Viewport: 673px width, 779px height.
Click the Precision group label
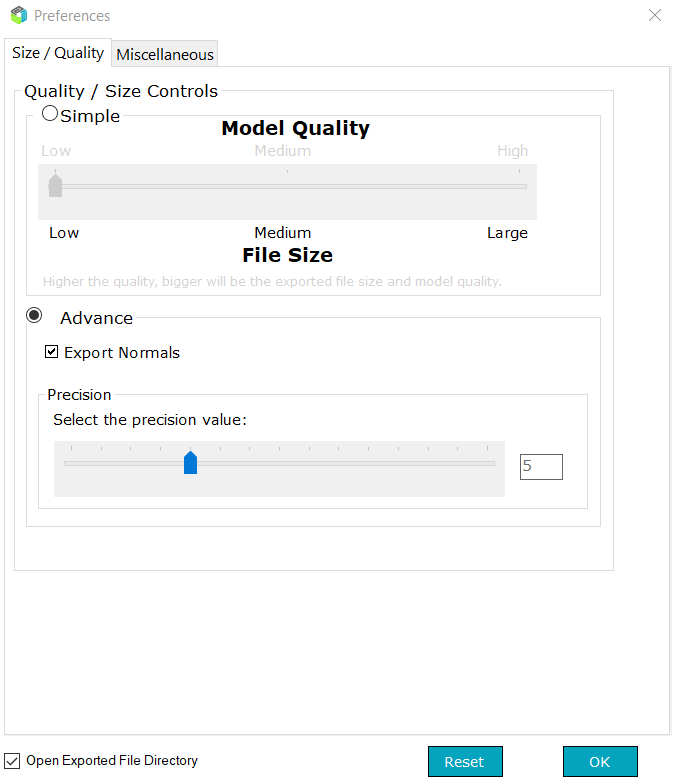tap(79, 395)
